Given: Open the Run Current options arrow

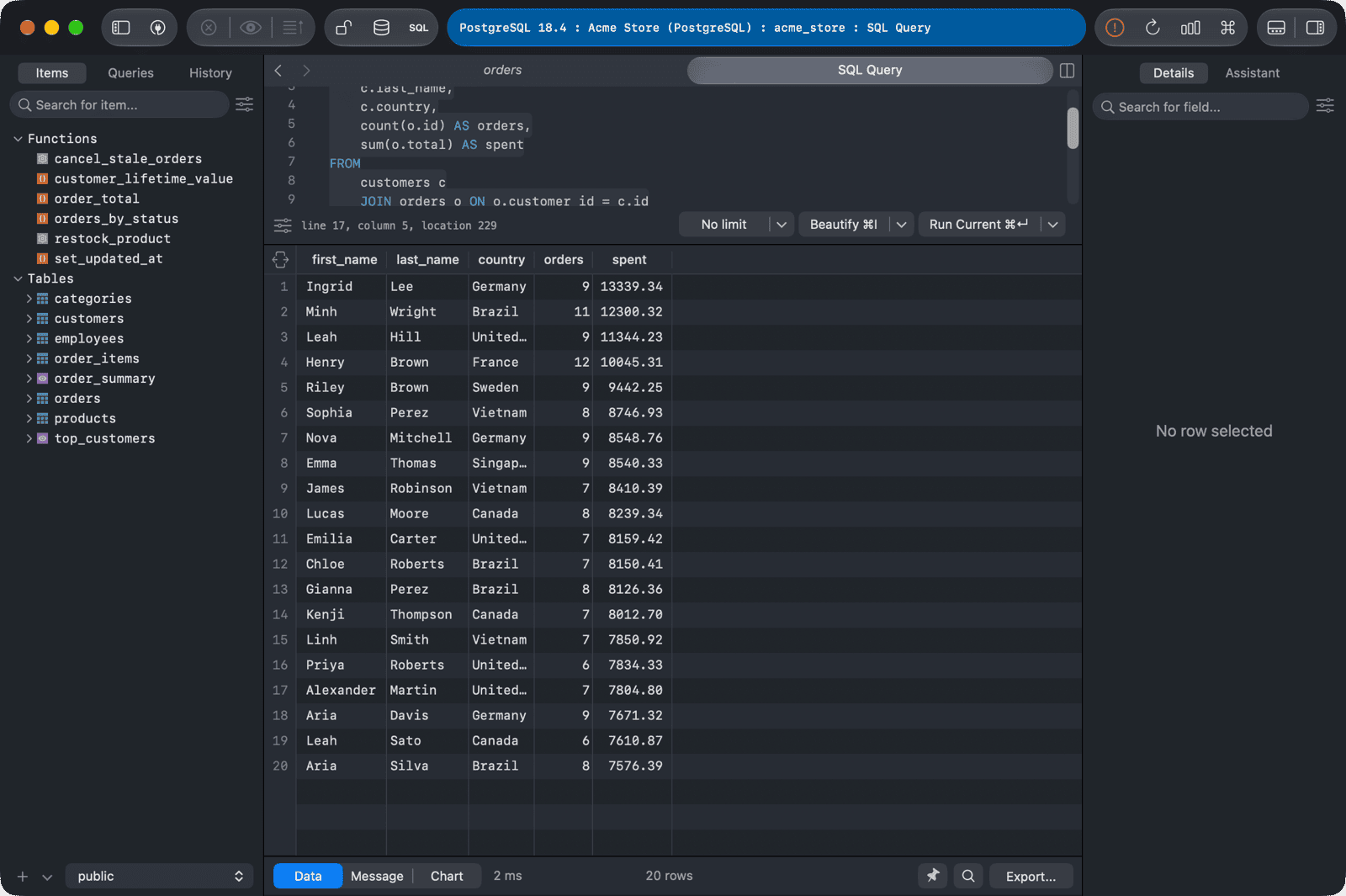Looking at the screenshot, I should (1053, 225).
